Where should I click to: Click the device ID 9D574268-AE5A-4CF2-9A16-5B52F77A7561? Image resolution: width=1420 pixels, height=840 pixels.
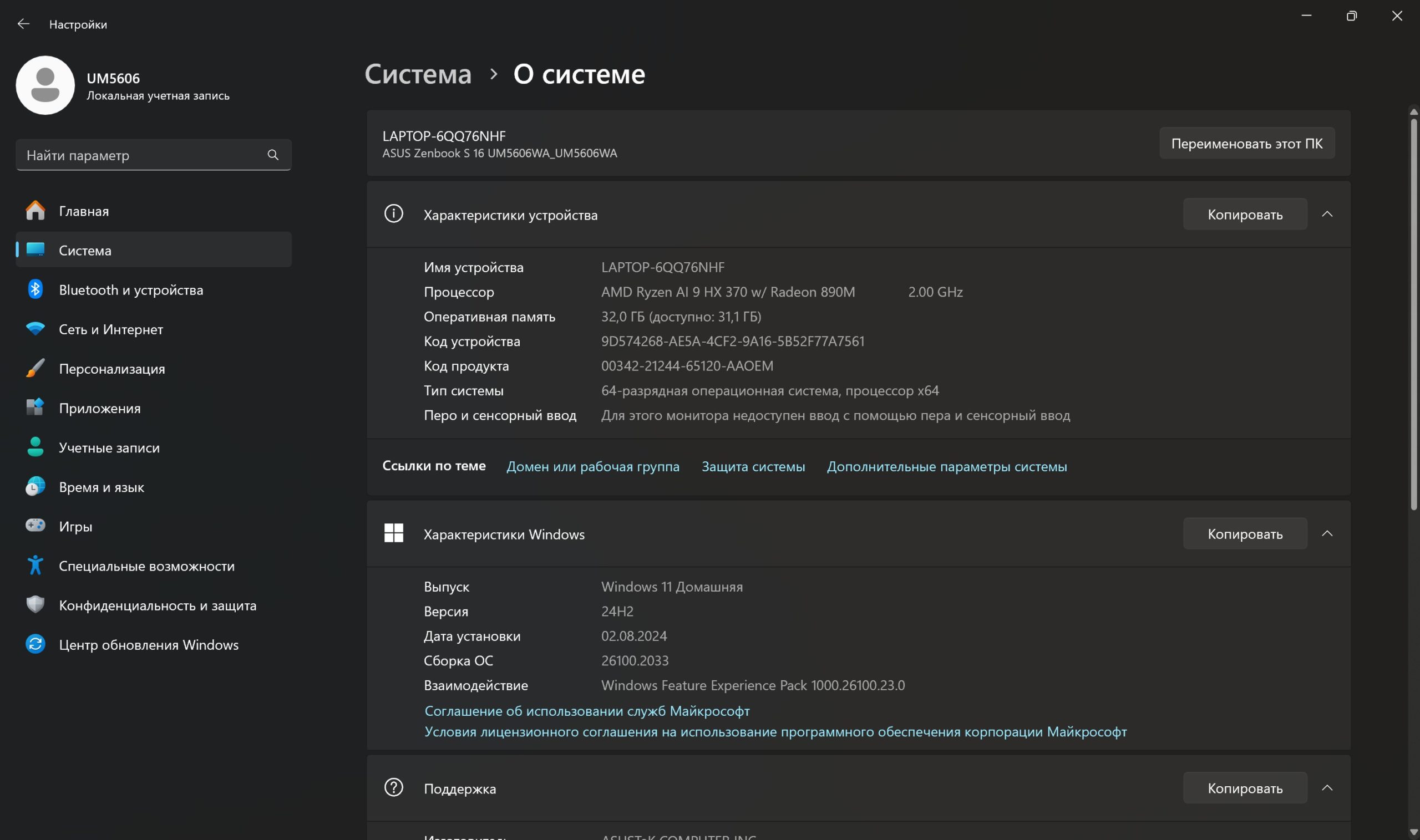733,341
